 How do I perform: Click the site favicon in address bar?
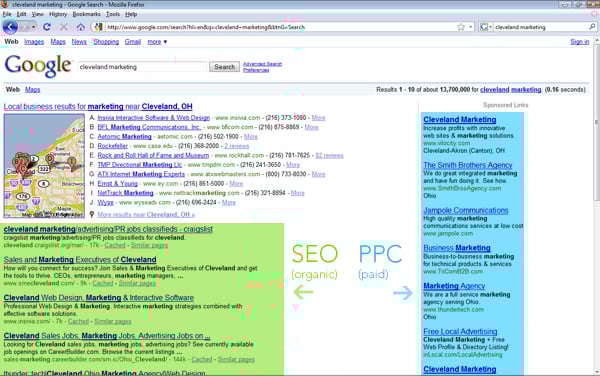tap(98, 27)
